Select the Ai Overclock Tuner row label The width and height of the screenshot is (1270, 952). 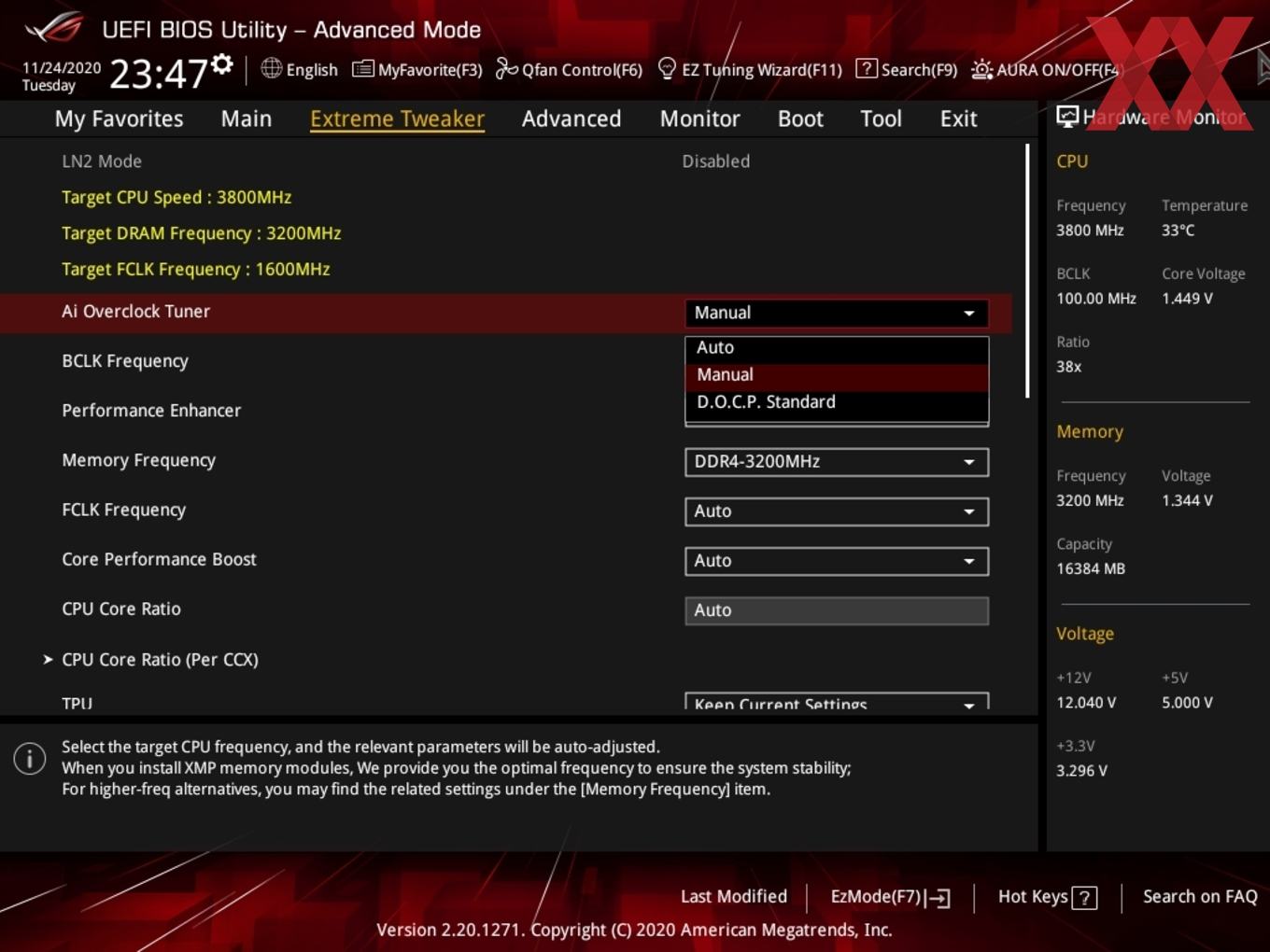click(135, 311)
